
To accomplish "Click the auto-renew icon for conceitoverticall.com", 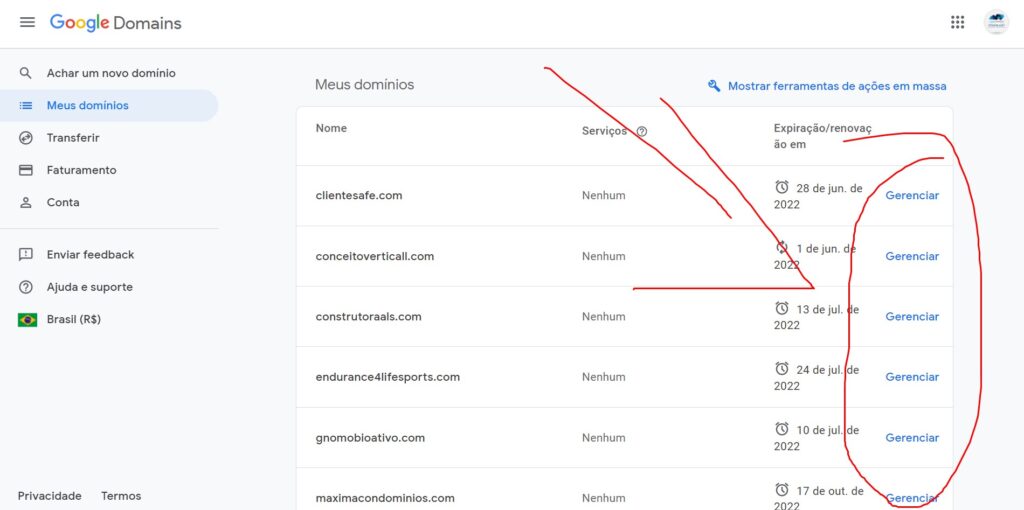I will click(782, 247).
